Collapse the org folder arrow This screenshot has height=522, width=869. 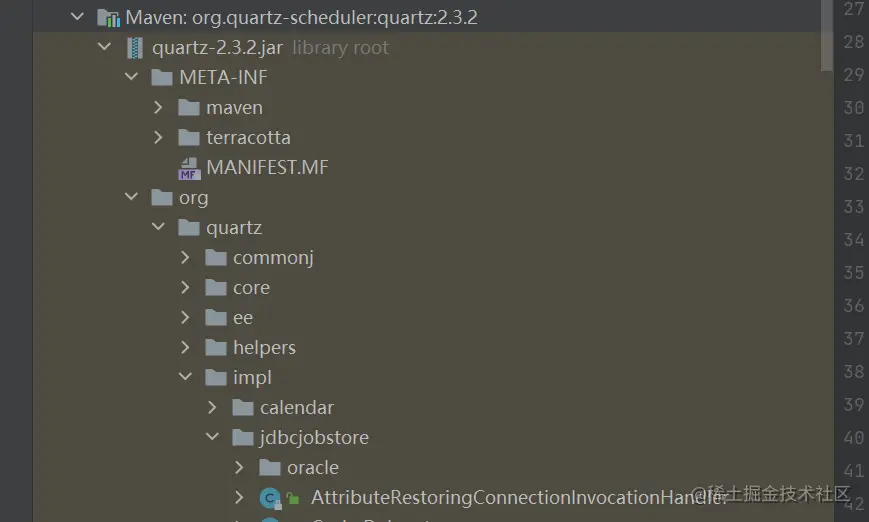point(132,198)
